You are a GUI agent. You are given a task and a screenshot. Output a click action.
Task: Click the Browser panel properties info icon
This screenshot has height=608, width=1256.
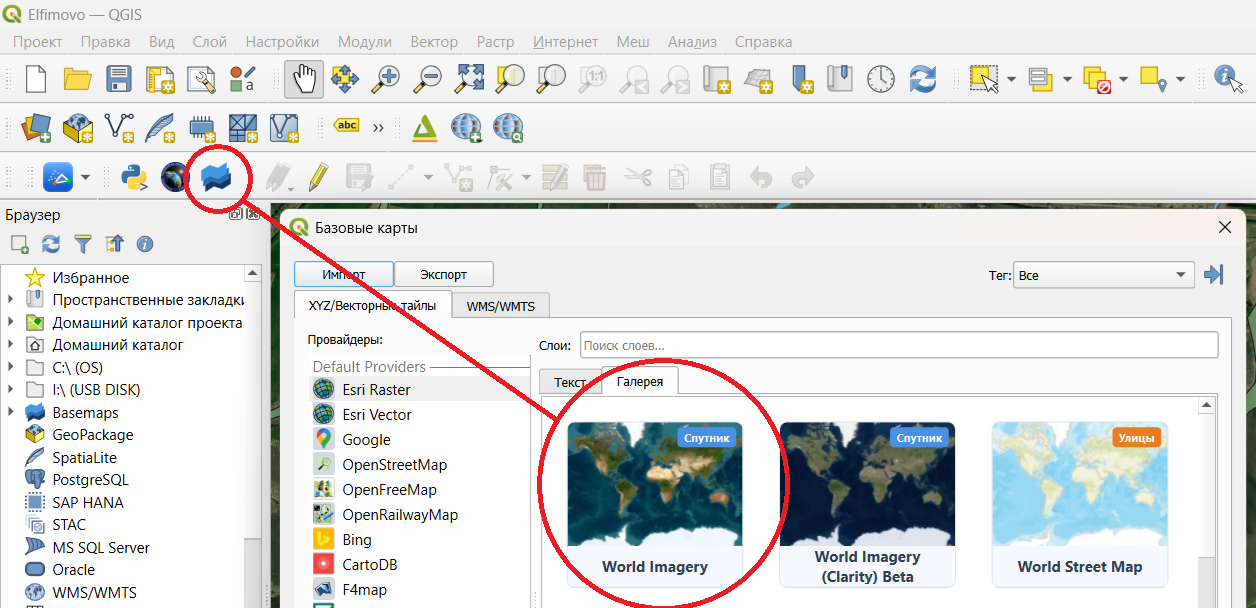[x=145, y=243]
